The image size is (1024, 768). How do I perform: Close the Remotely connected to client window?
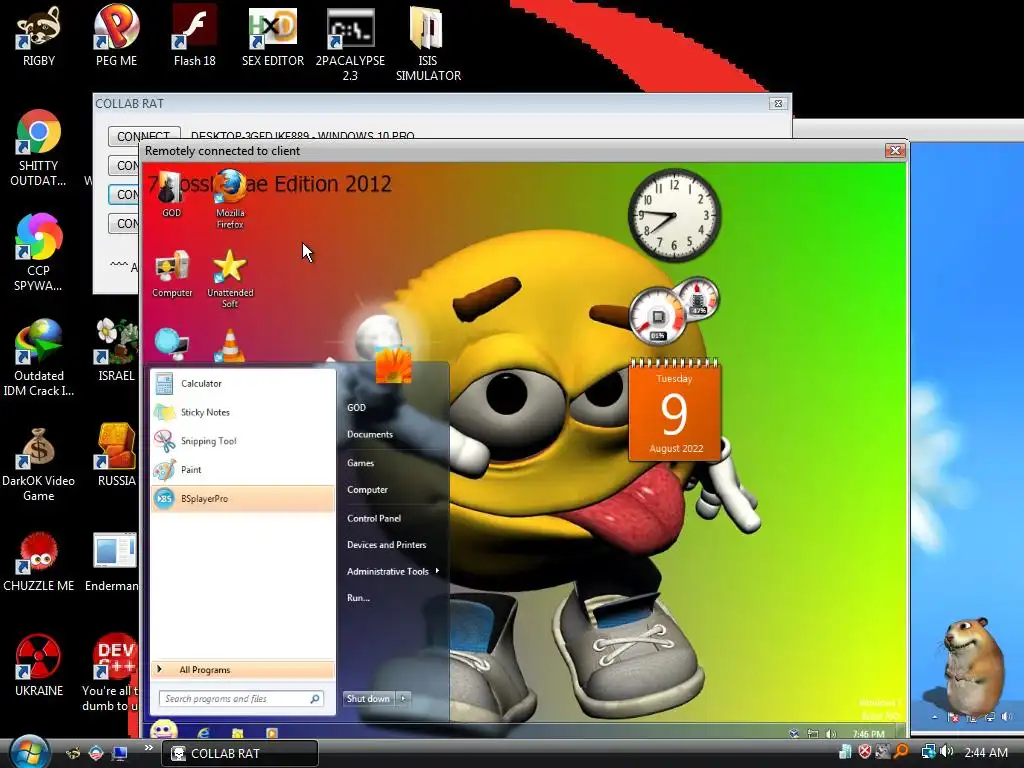895,150
